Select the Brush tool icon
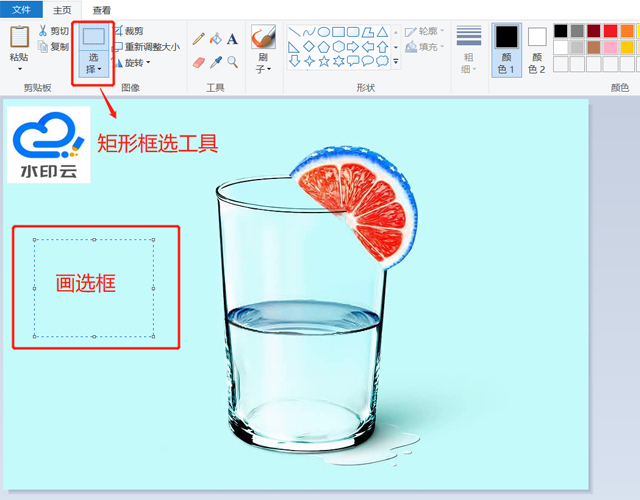 263,37
